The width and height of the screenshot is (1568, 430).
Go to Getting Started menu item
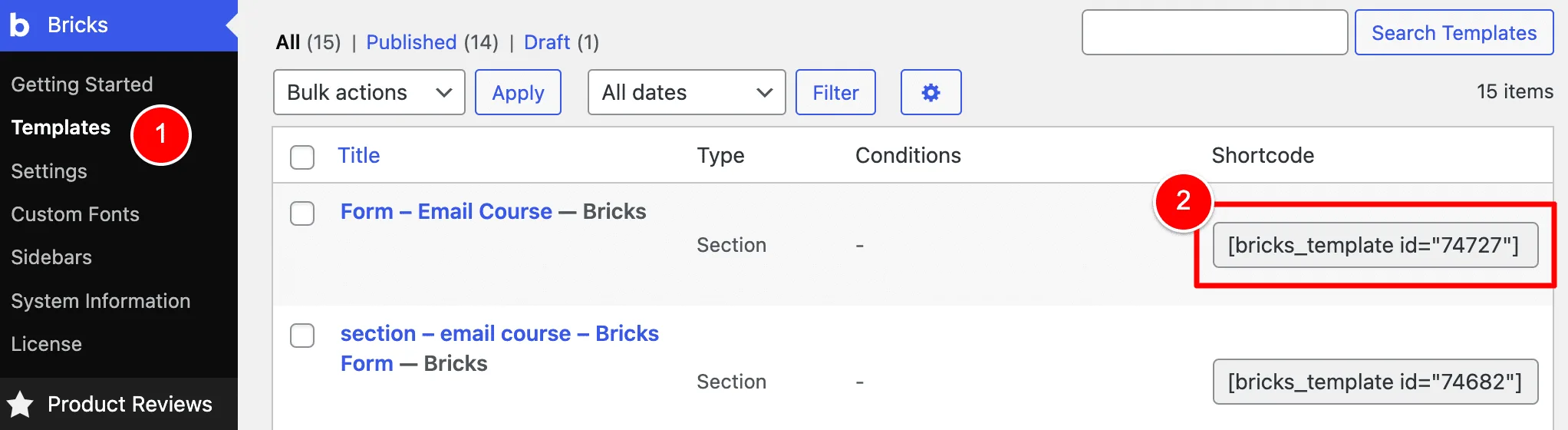pos(82,84)
